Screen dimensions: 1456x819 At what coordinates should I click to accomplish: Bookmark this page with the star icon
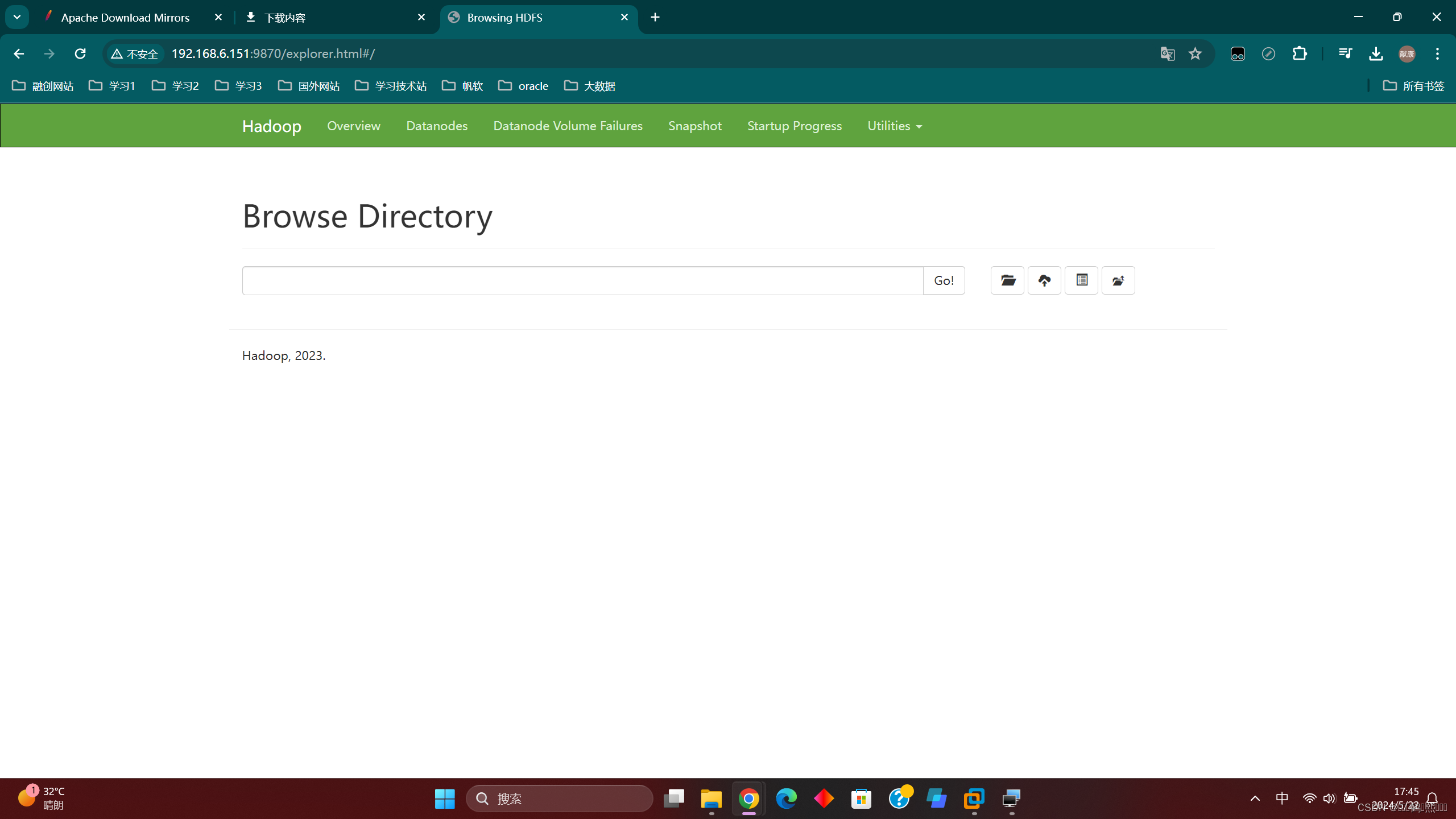point(1195,54)
